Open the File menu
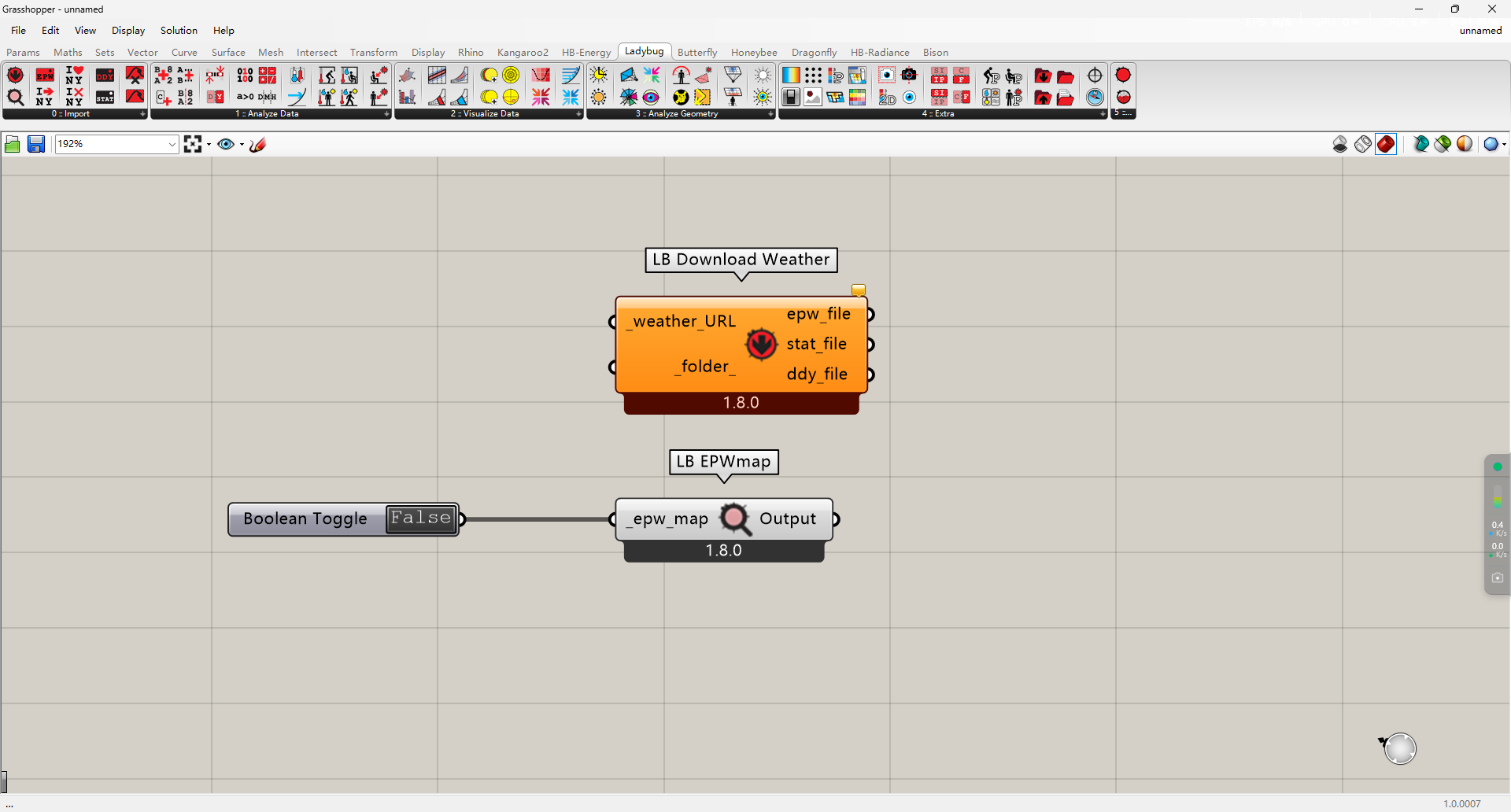Image resolution: width=1511 pixels, height=812 pixels. tap(19, 31)
